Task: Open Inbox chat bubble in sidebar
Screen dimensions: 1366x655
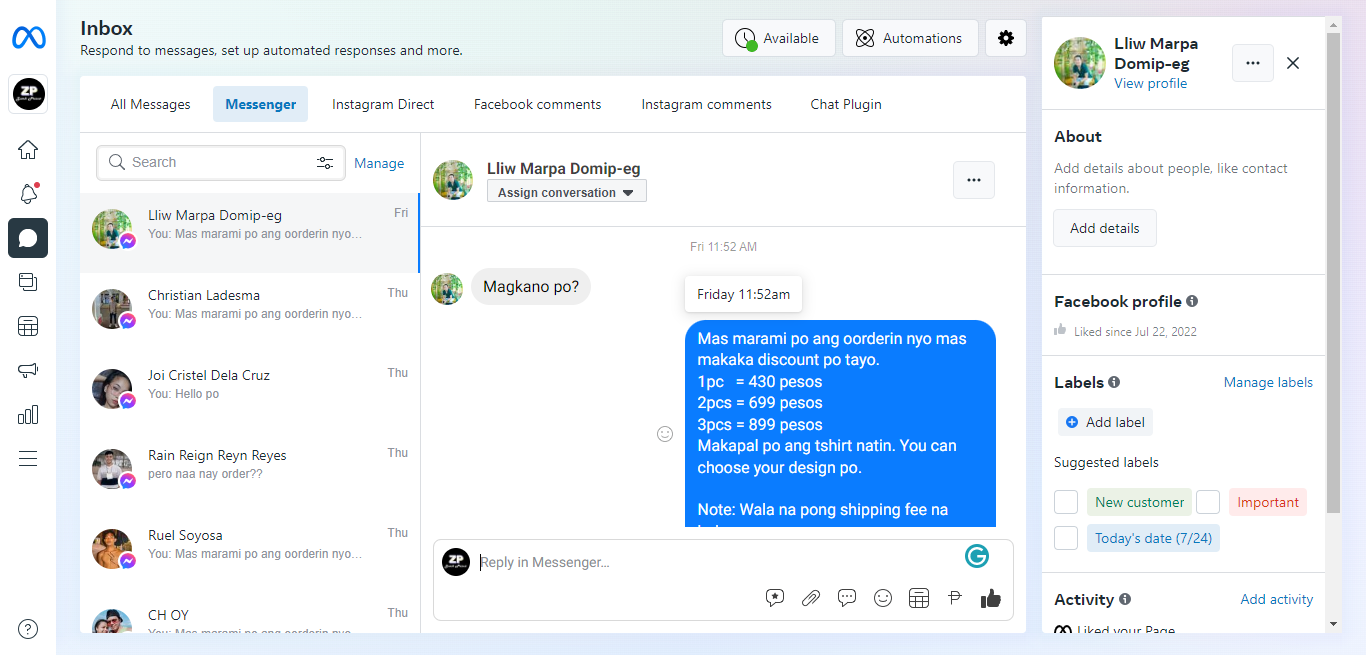Action: tap(28, 238)
